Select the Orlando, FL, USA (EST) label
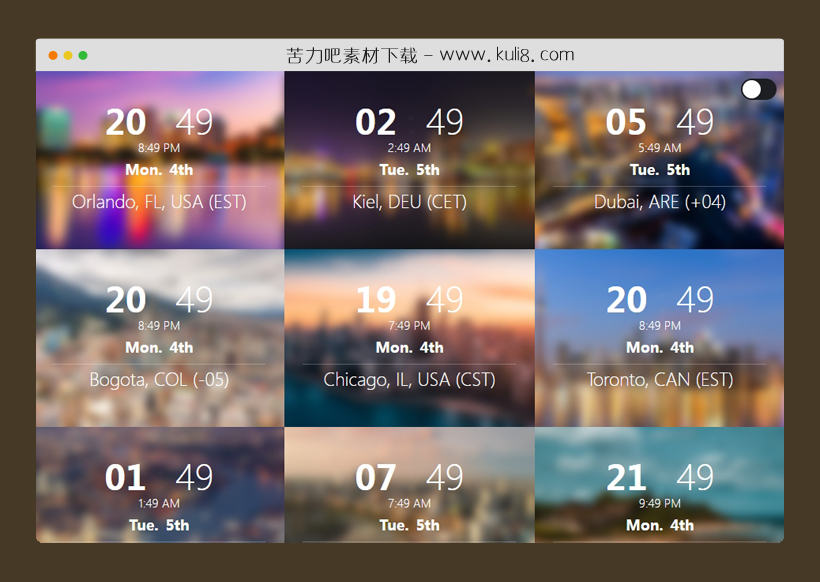This screenshot has height=582, width=820. coord(159,202)
